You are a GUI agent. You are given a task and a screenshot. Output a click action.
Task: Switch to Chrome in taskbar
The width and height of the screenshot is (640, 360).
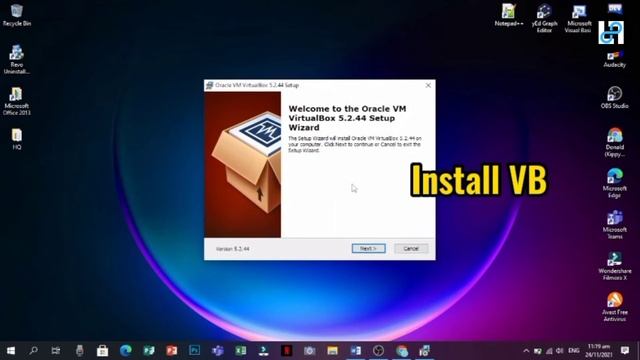402,351
